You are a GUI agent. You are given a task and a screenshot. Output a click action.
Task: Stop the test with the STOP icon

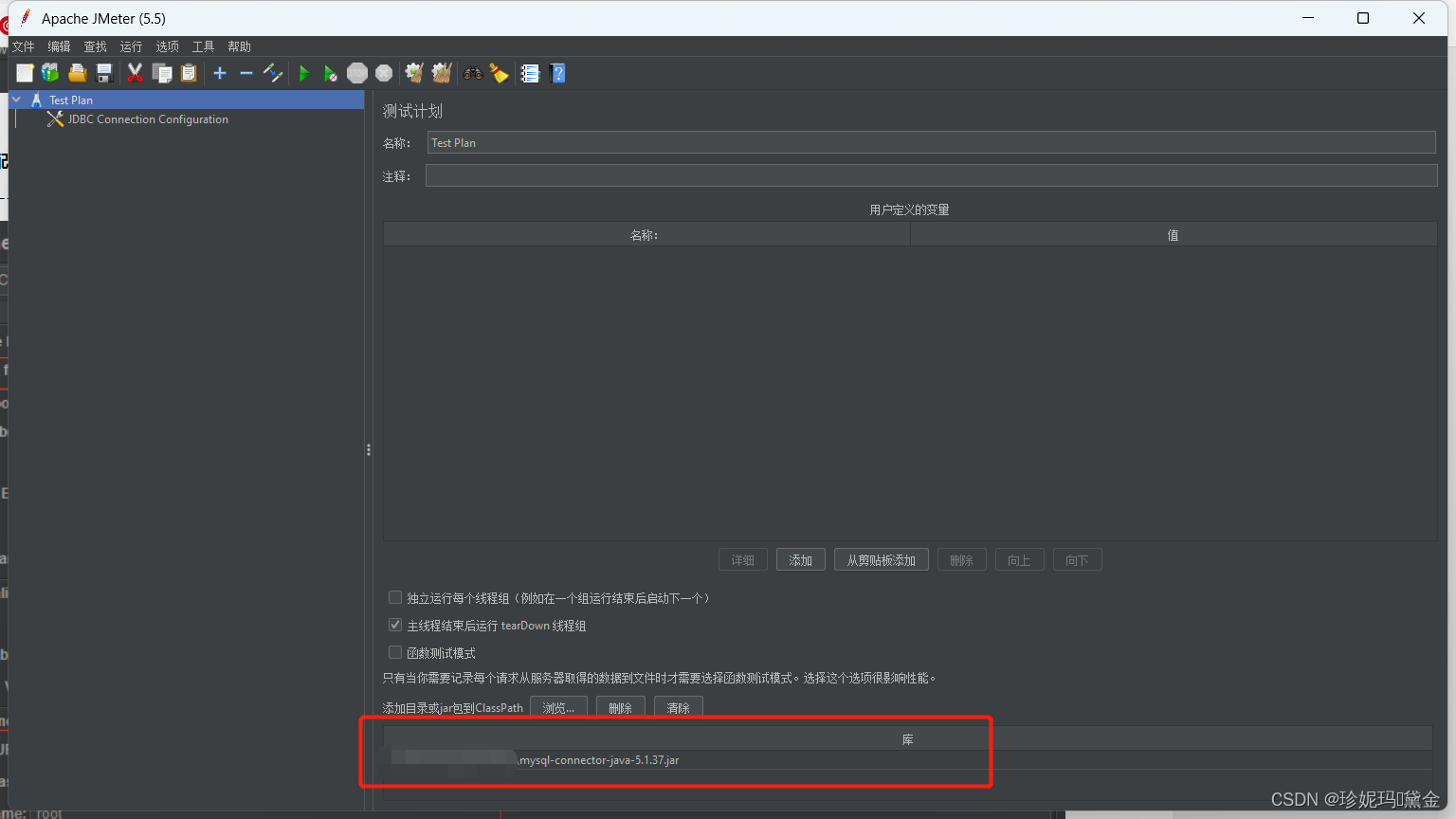click(357, 73)
